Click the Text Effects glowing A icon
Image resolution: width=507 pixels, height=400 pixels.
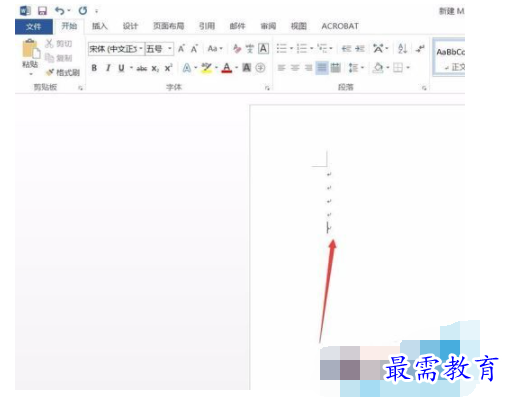(187, 68)
